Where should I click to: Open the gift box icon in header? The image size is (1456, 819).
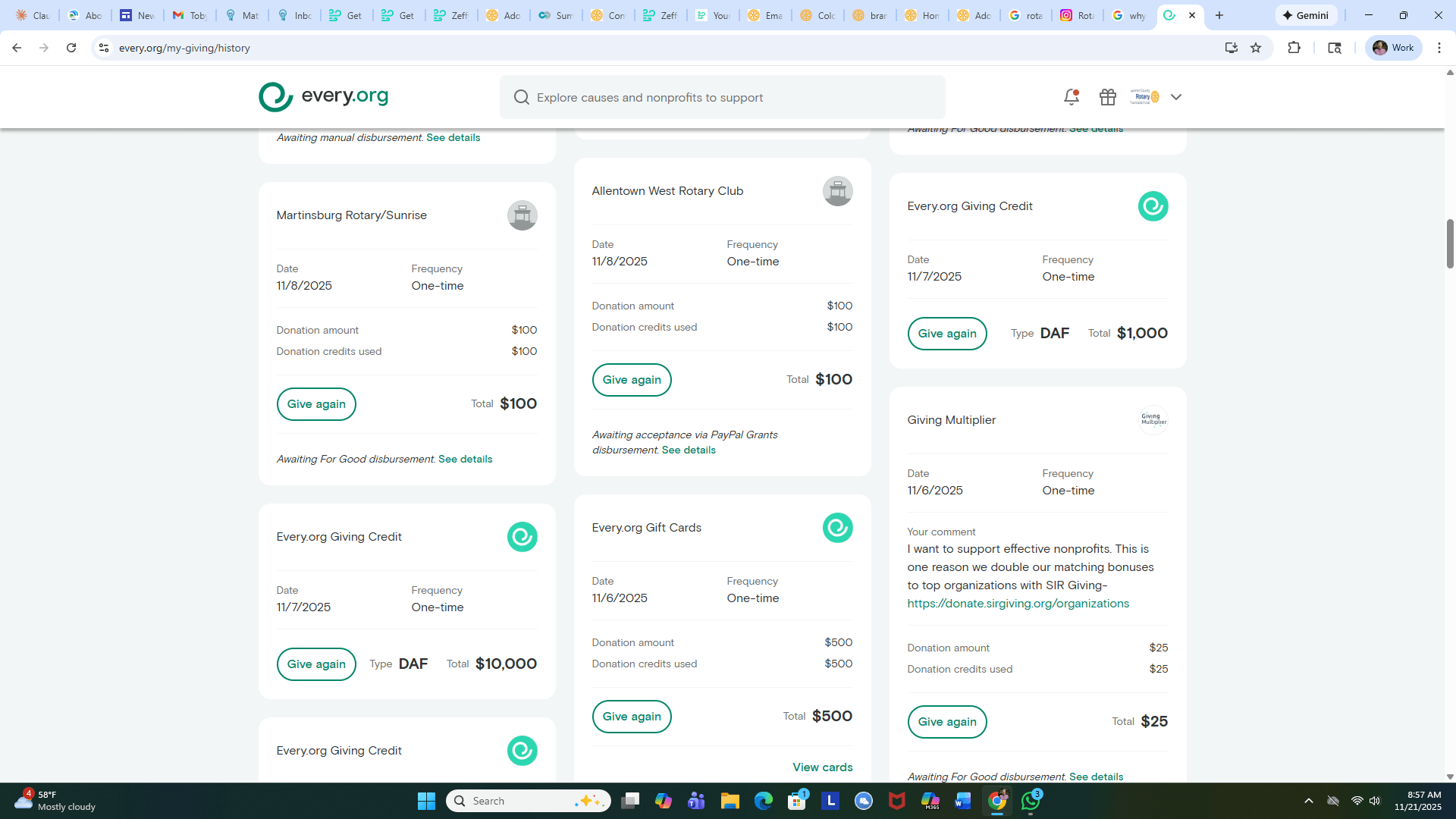(1107, 97)
